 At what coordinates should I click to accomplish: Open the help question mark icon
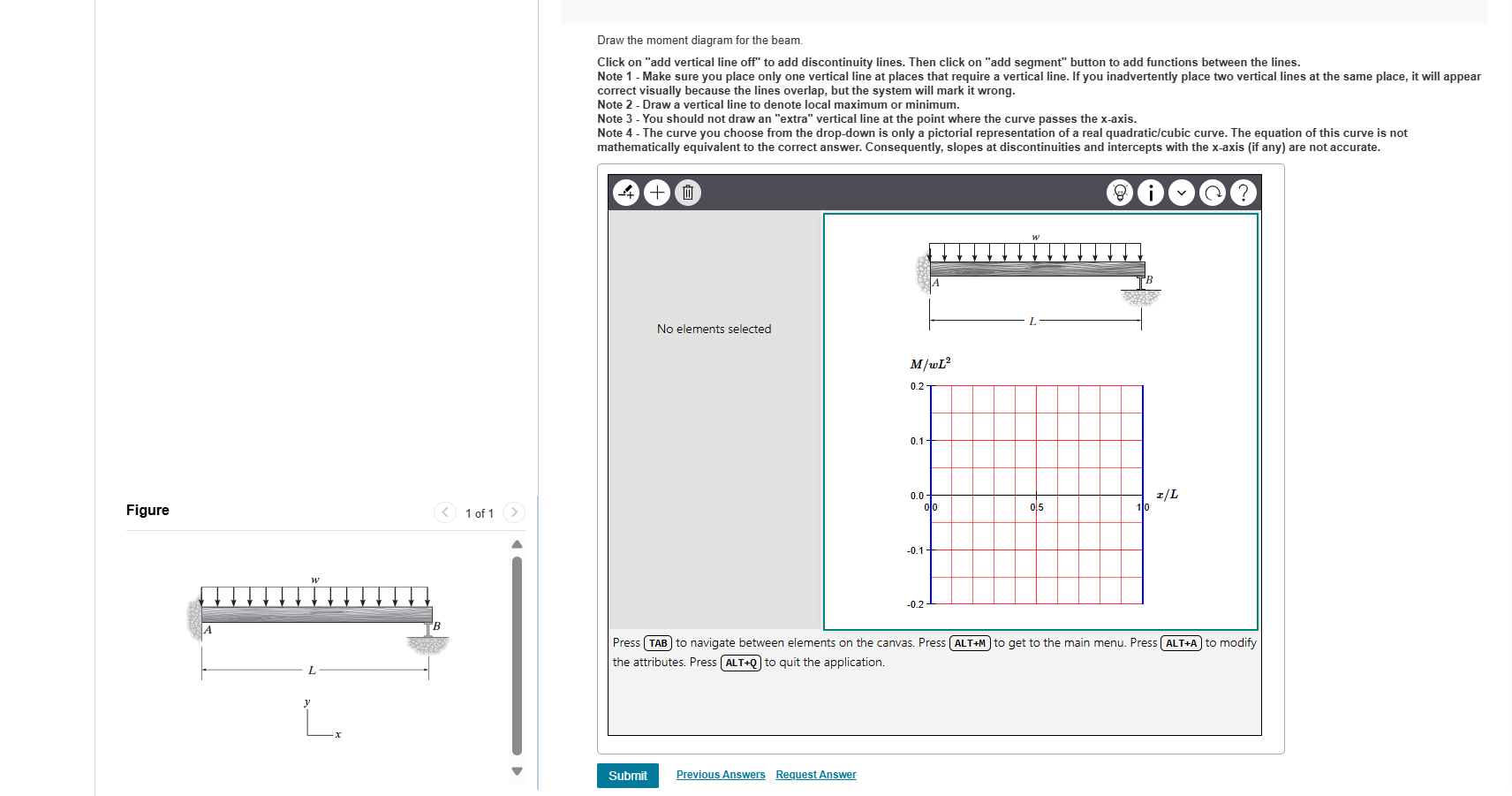[1244, 193]
